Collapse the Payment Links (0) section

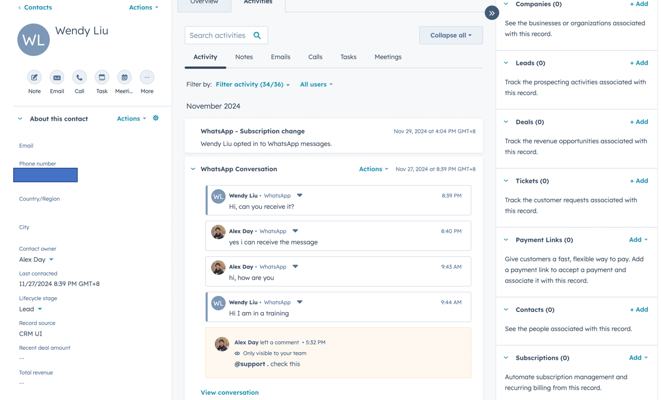point(506,240)
